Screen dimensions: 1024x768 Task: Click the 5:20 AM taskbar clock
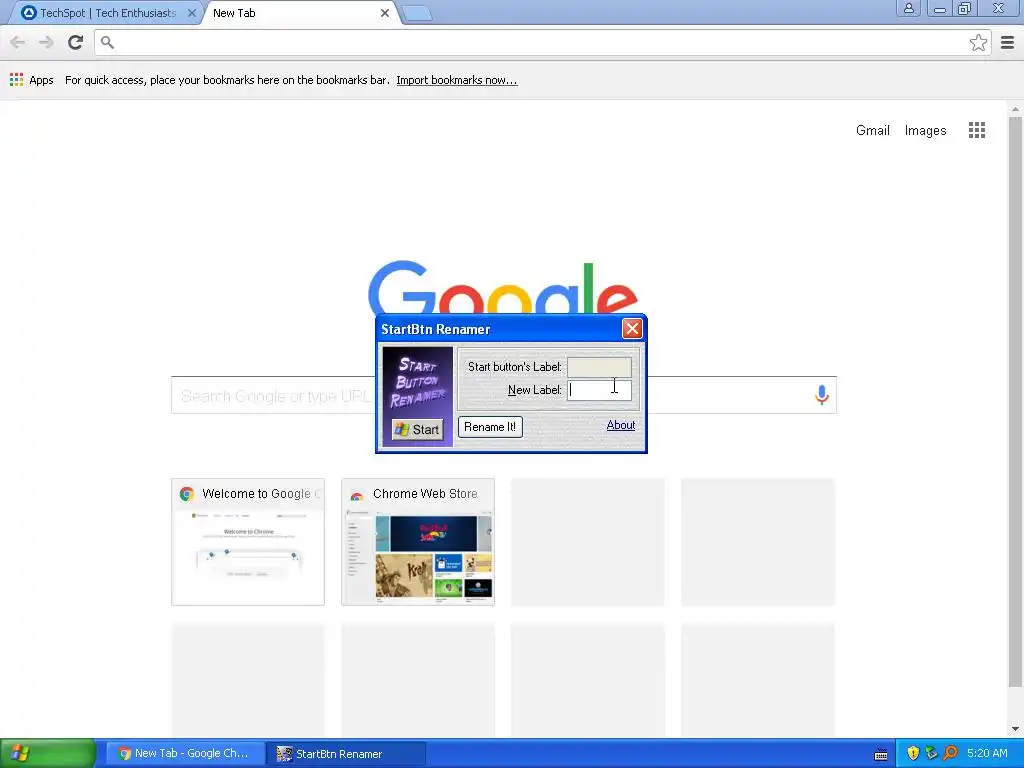(x=987, y=753)
